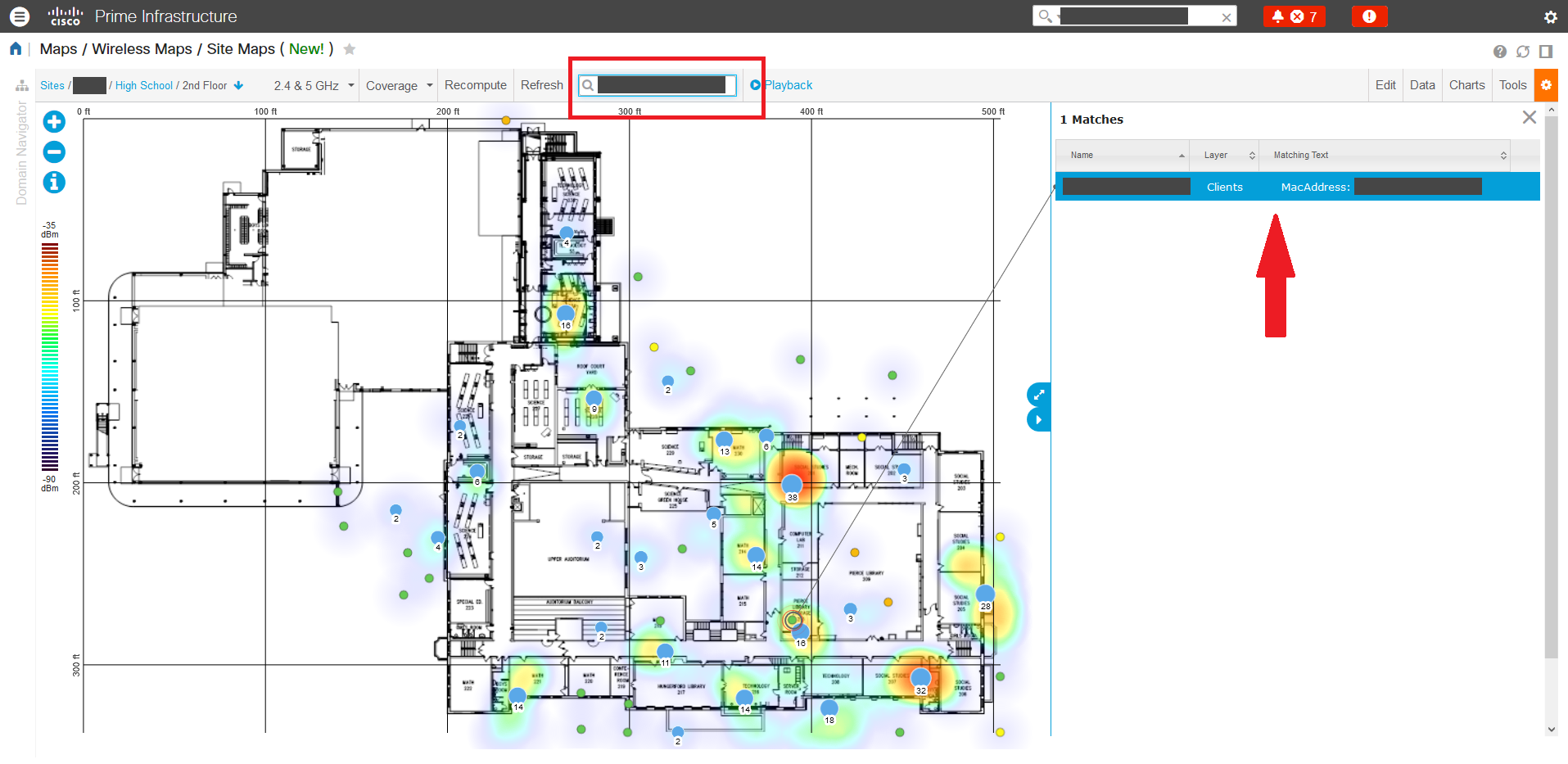Switch to the Data tab
Screen dimensions: 1568x764
click(x=1422, y=84)
